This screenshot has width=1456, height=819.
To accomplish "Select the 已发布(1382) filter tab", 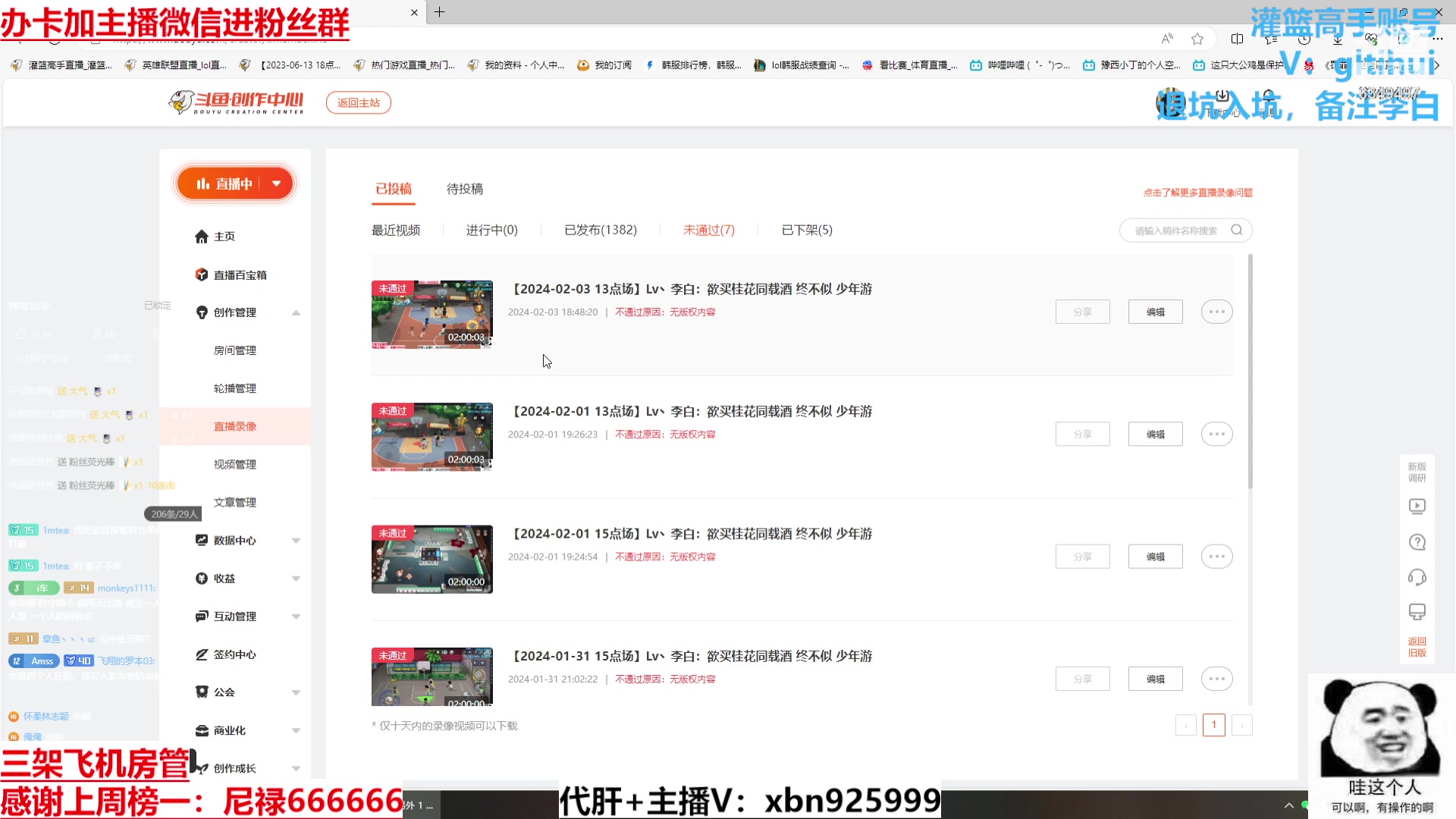I will click(x=600, y=230).
